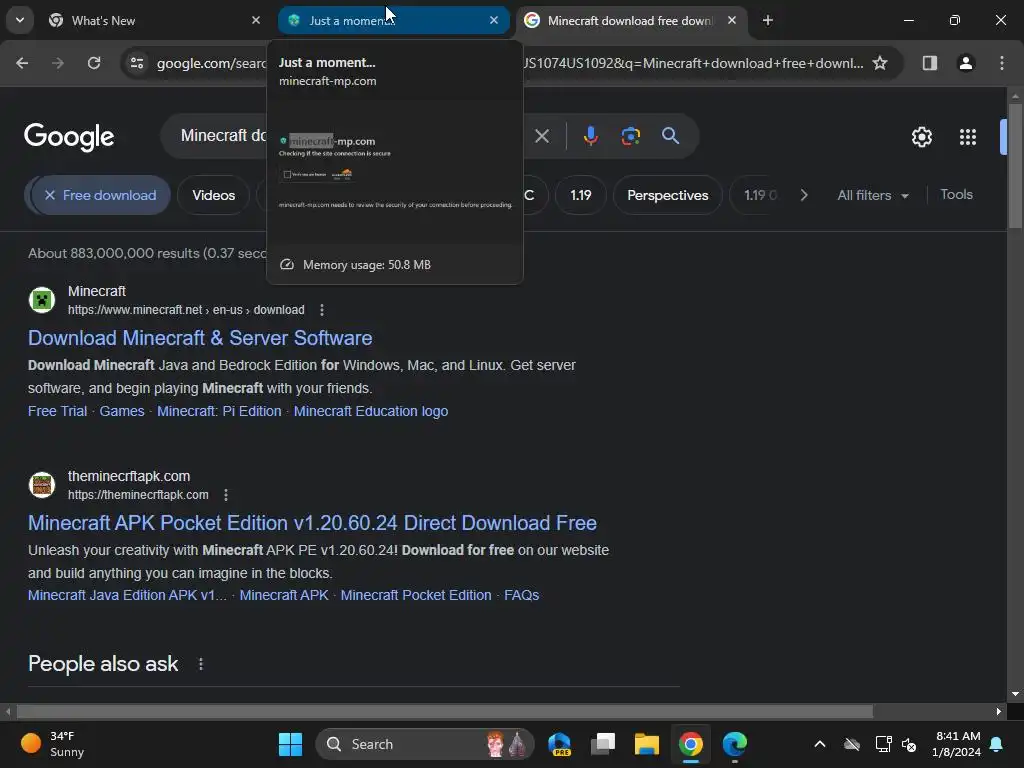Viewport: 1024px width, 768px height.
Task: Open Task View on the taskbar
Action: pyautogui.click(x=603, y=744)
